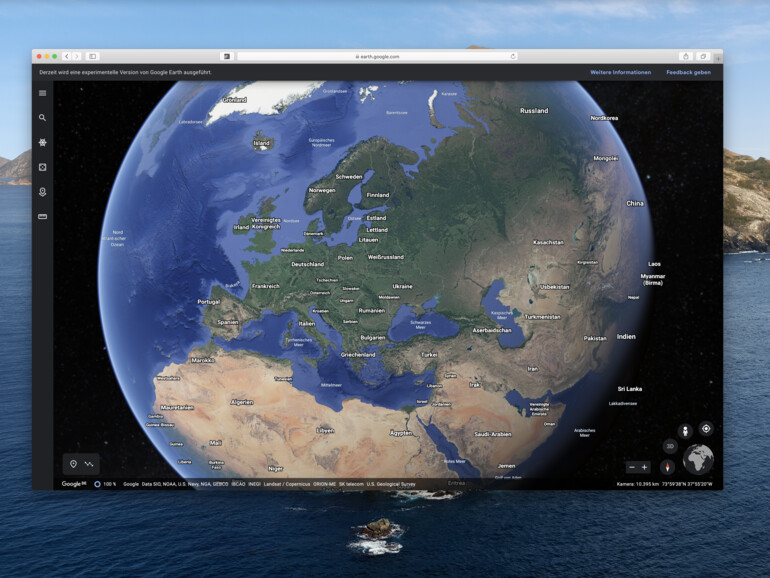The width and height of the screenshot is (770, 578).
Task: Click the extension icon left of address bar
Action: [x=227, y=56]
